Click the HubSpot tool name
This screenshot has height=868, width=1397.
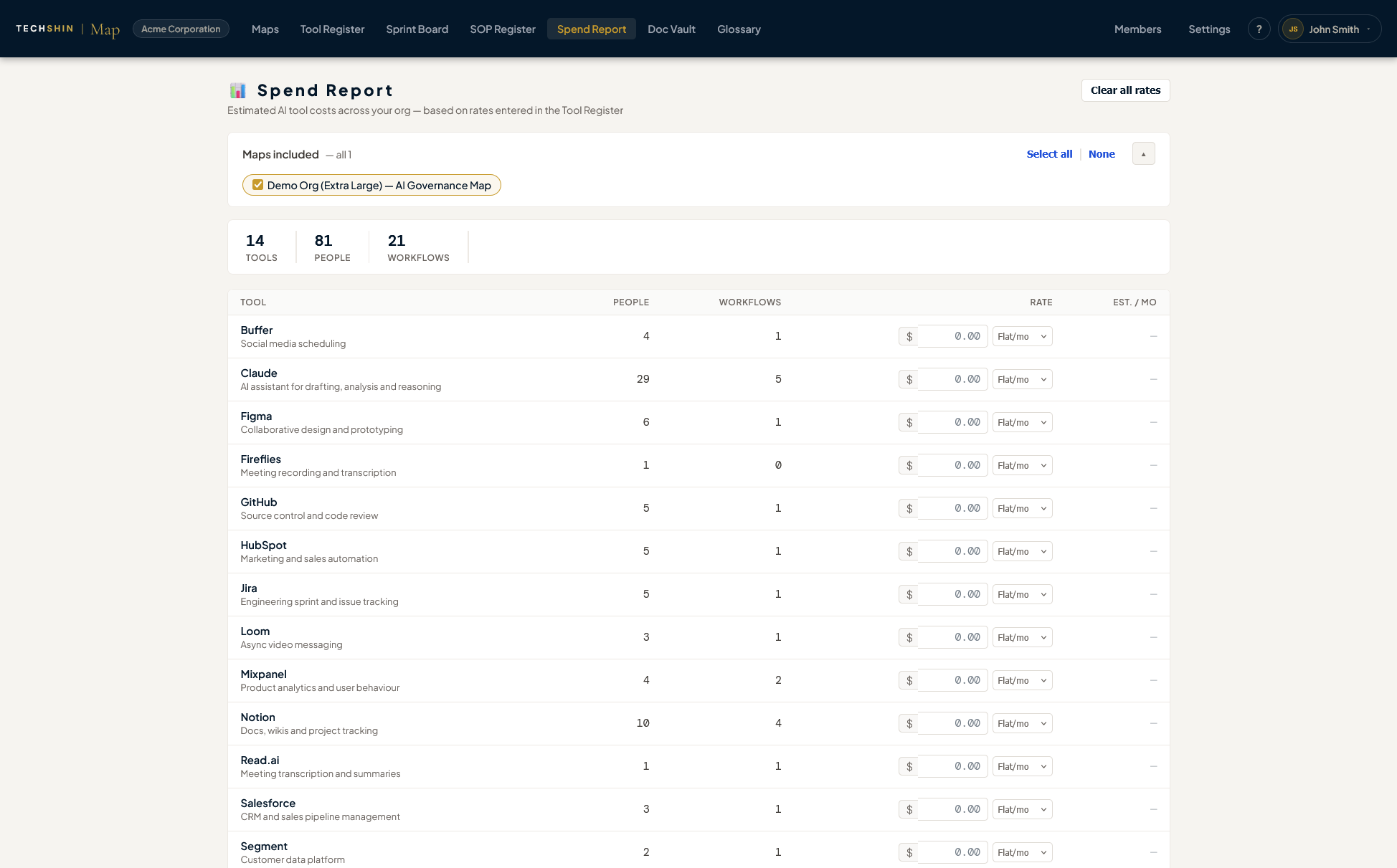[263, 545]
